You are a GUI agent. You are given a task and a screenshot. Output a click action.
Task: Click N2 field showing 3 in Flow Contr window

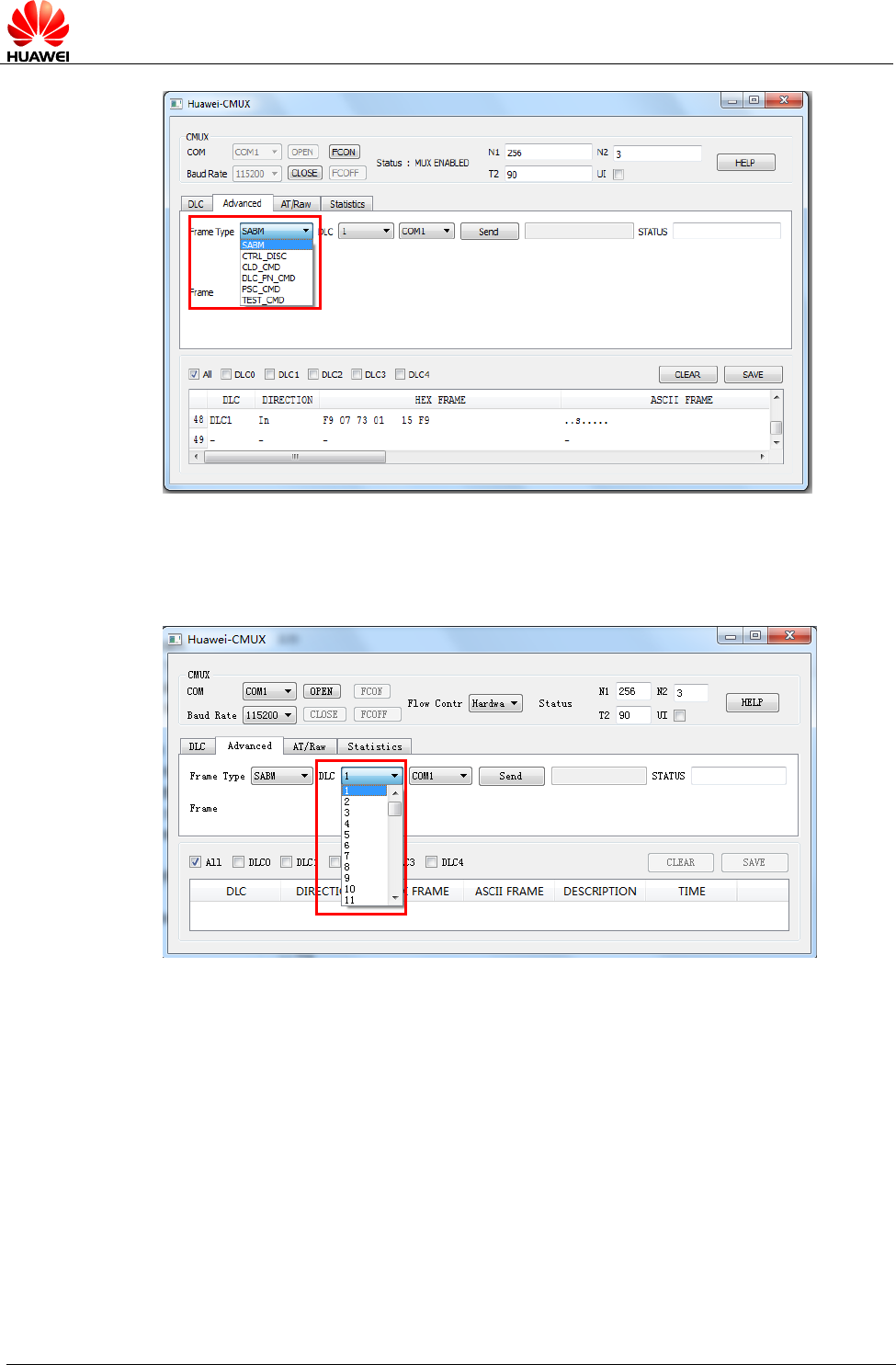pos(691,692)
